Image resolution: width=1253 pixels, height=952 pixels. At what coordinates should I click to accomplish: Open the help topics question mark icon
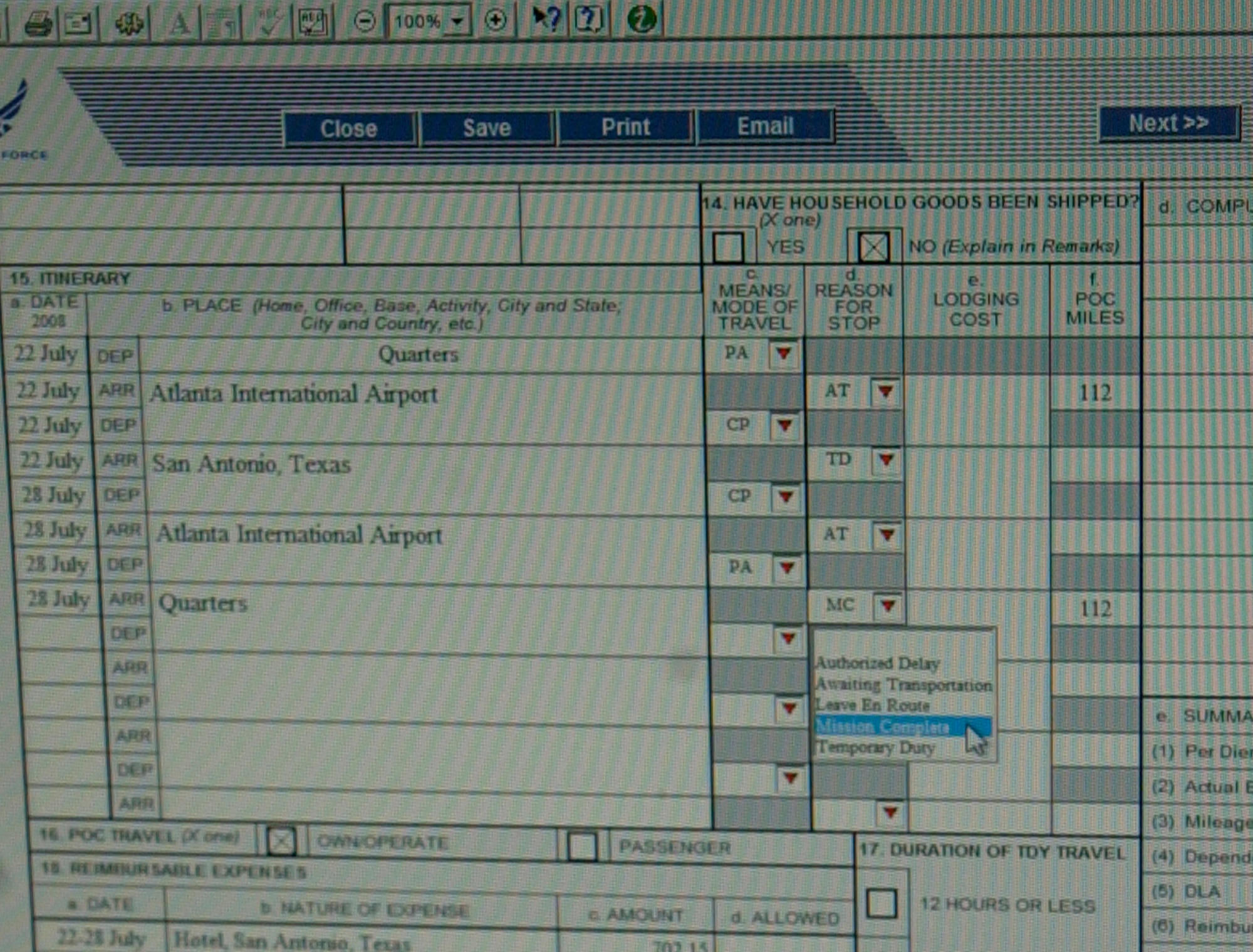(588, 19)
